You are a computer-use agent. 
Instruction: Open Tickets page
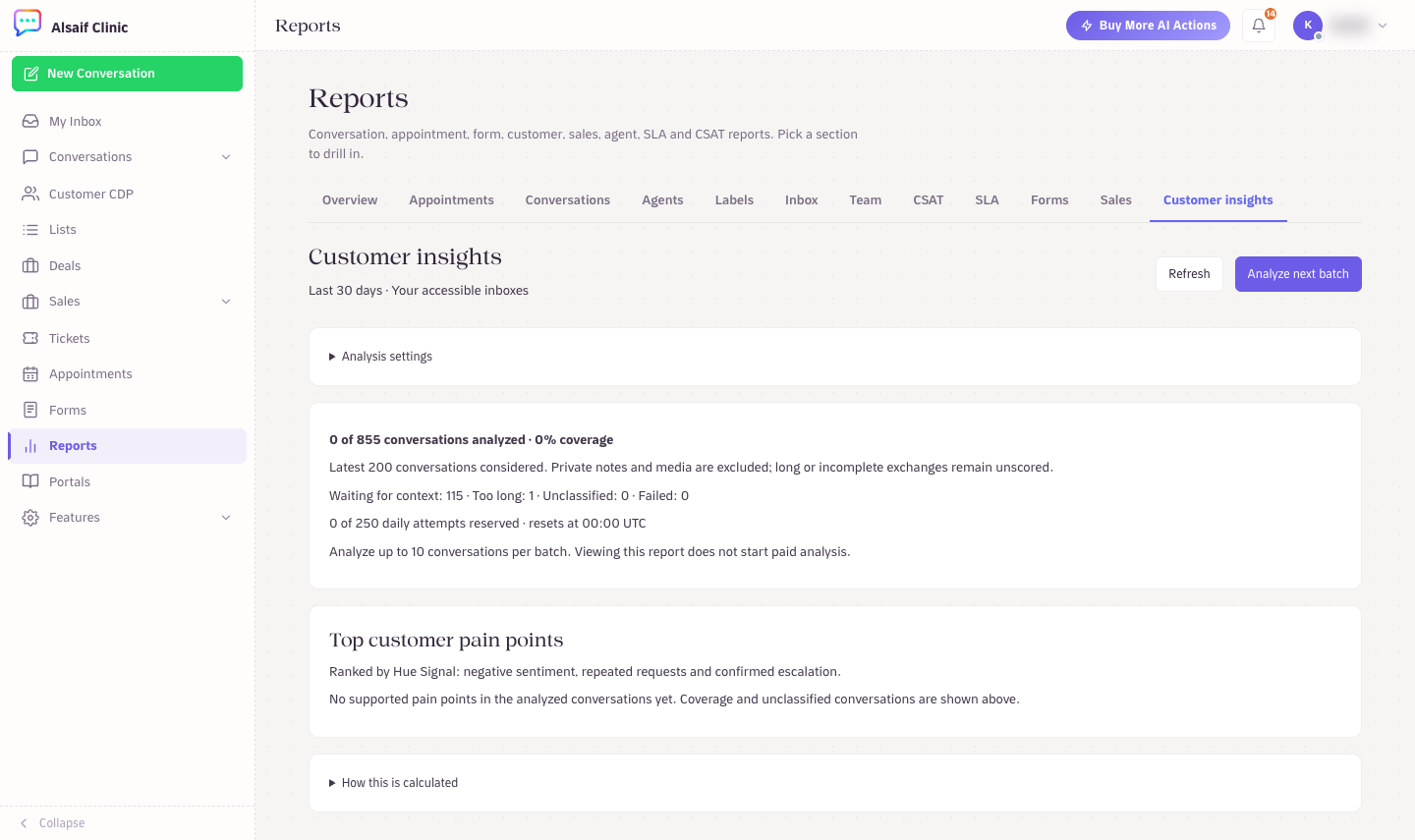click(x=127, y=338)
